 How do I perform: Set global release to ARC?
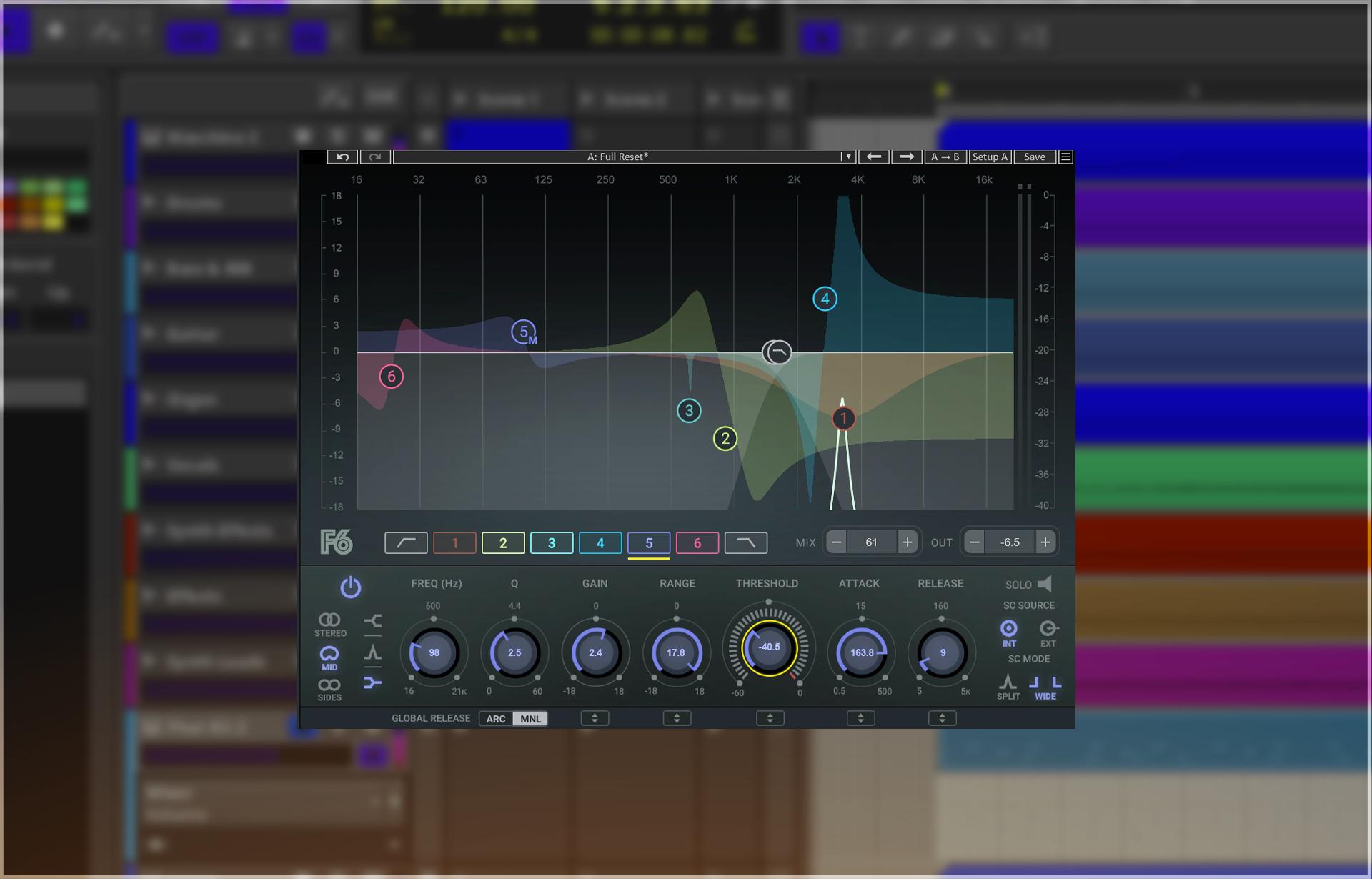coord(496,719)
